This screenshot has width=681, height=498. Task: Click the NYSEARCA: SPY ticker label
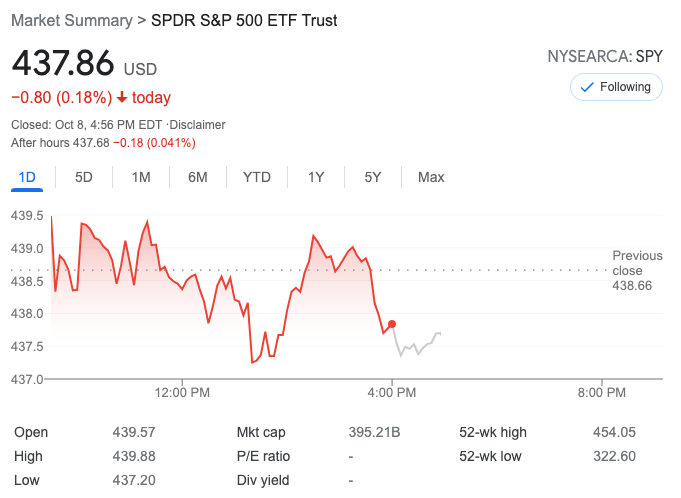pyautogui.click(x=605, y=57)
